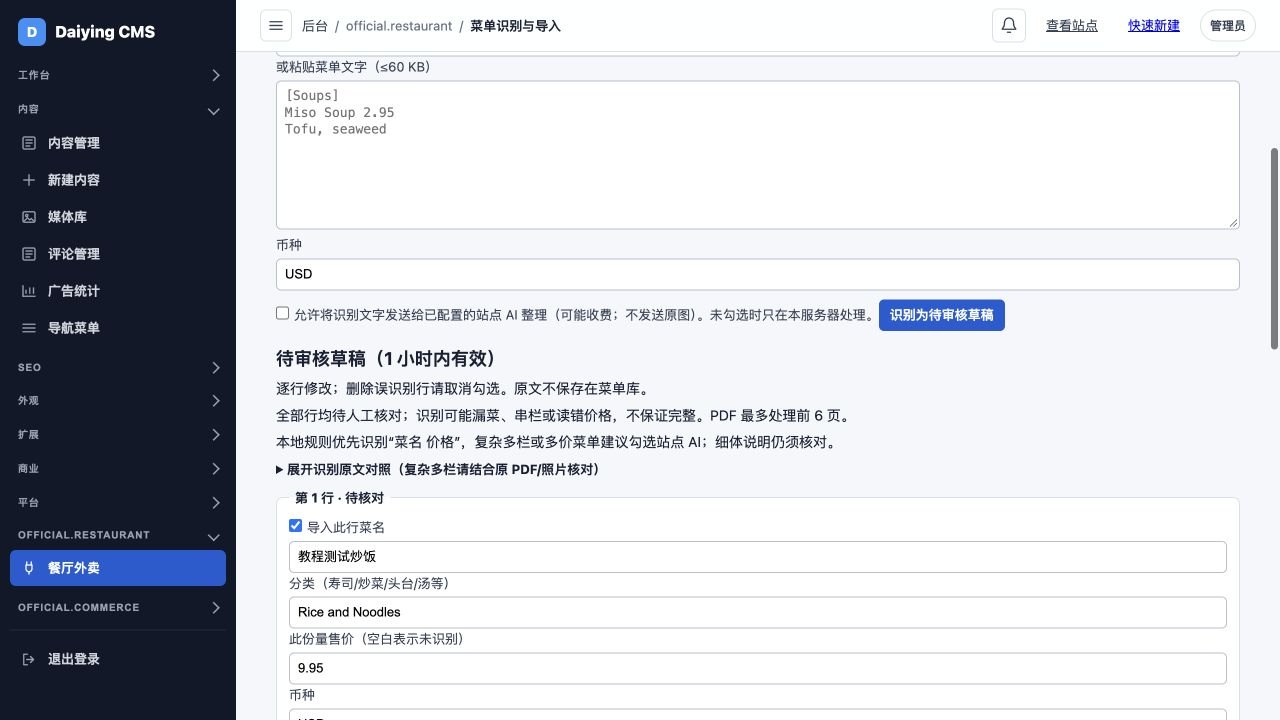Image resolution: width=1280 pixels, height=720 pixels.
Task: Click the 餐厅外卖 plug icon
Action: tap(29, 568)
